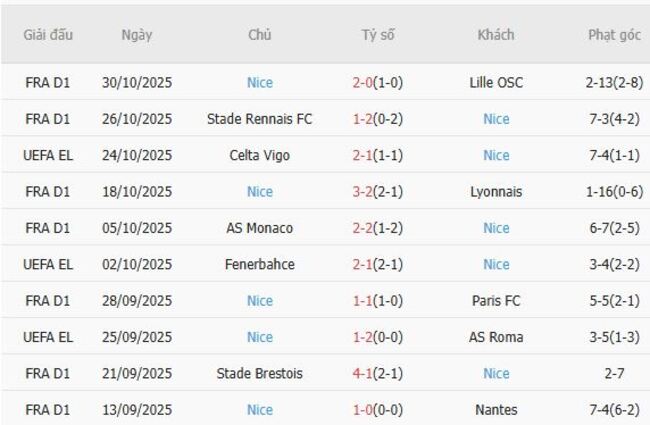
Task: Click the 3-2(2-1) score result
Action: click(378, 192)
